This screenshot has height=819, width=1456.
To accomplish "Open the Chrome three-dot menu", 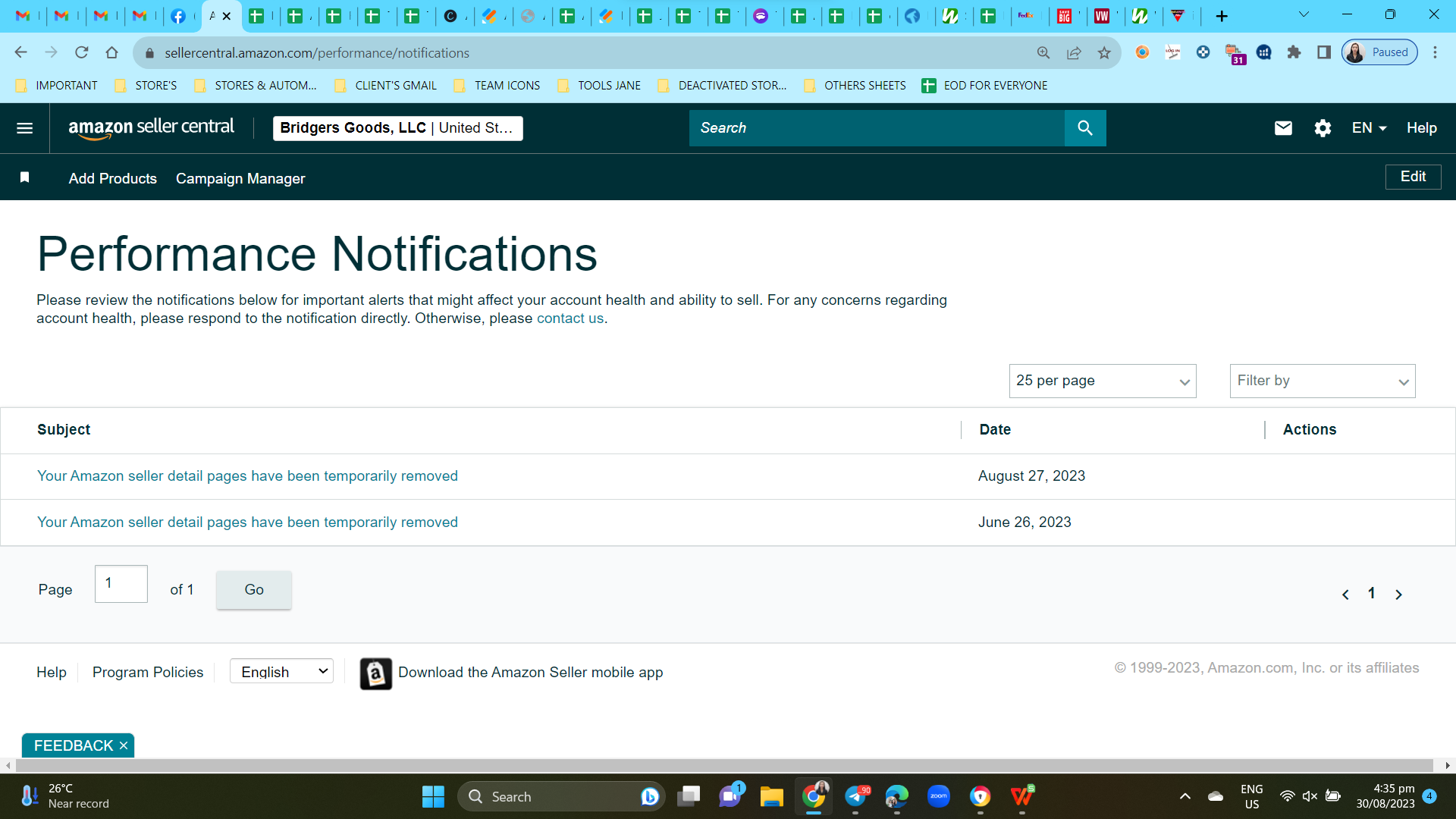I will (x=1435, y=52).
